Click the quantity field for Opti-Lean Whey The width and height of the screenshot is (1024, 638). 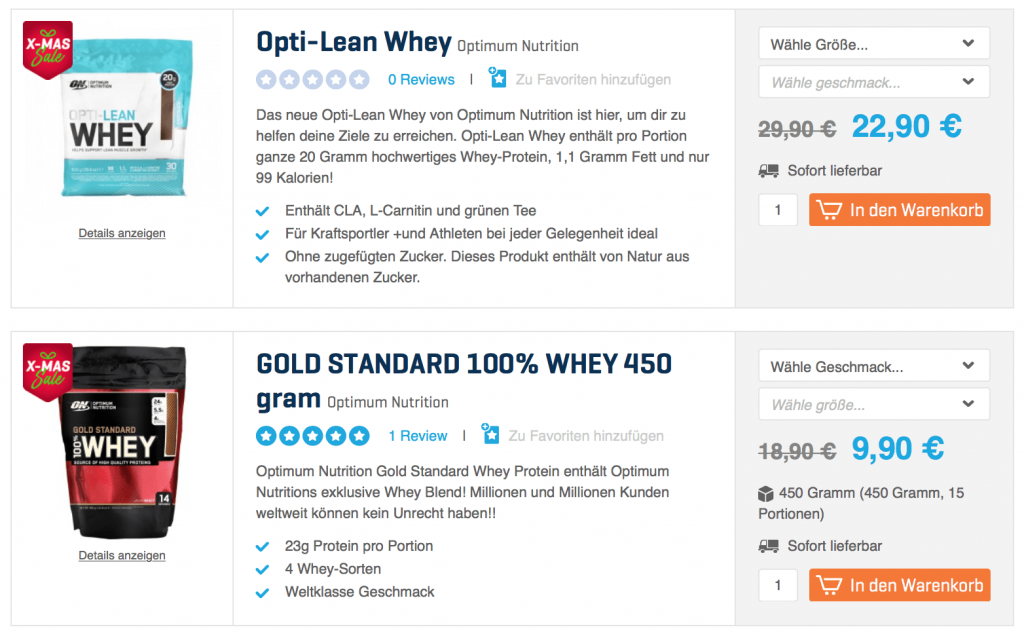[778, 210]
